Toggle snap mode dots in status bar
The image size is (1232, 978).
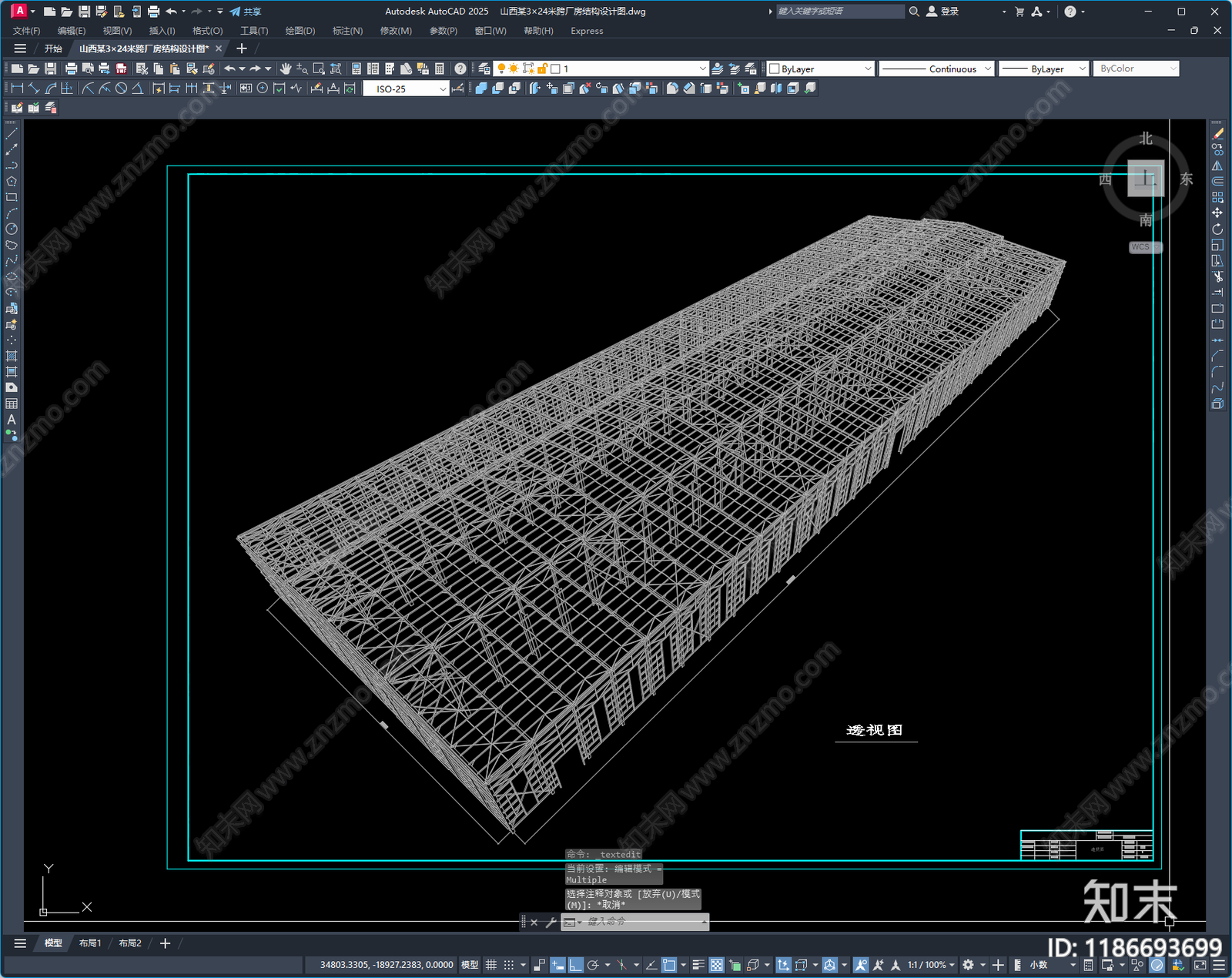tap(509, 965)
